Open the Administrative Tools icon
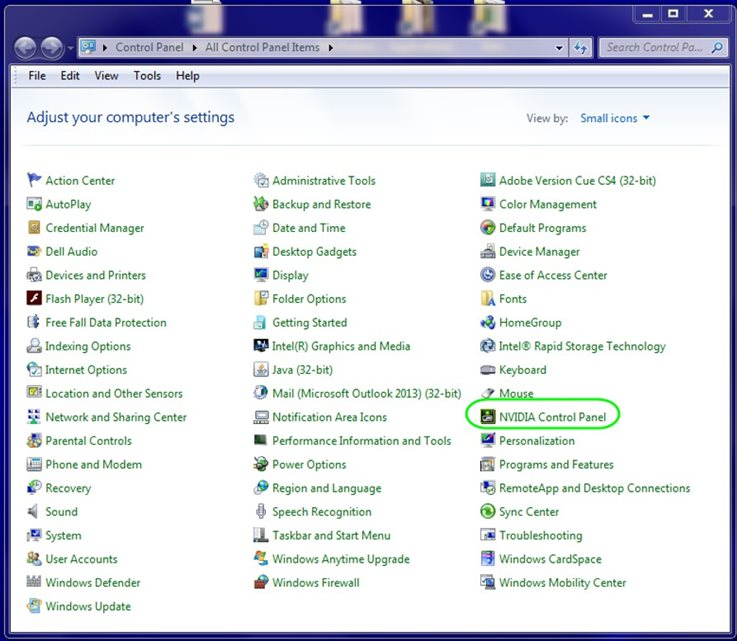 (261, 180)
